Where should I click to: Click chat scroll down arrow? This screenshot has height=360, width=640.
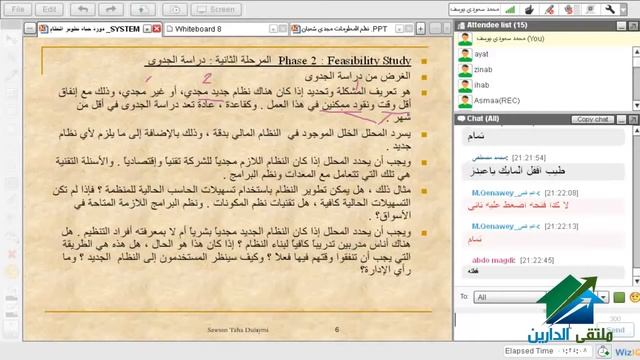[636, 281]
